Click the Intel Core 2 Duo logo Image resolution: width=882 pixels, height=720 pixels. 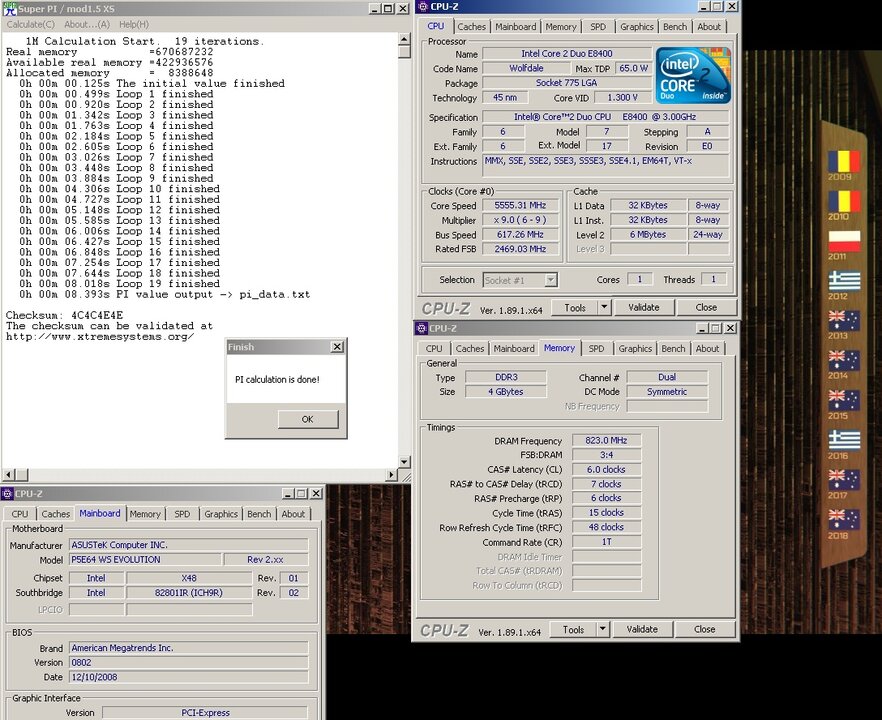694,76
